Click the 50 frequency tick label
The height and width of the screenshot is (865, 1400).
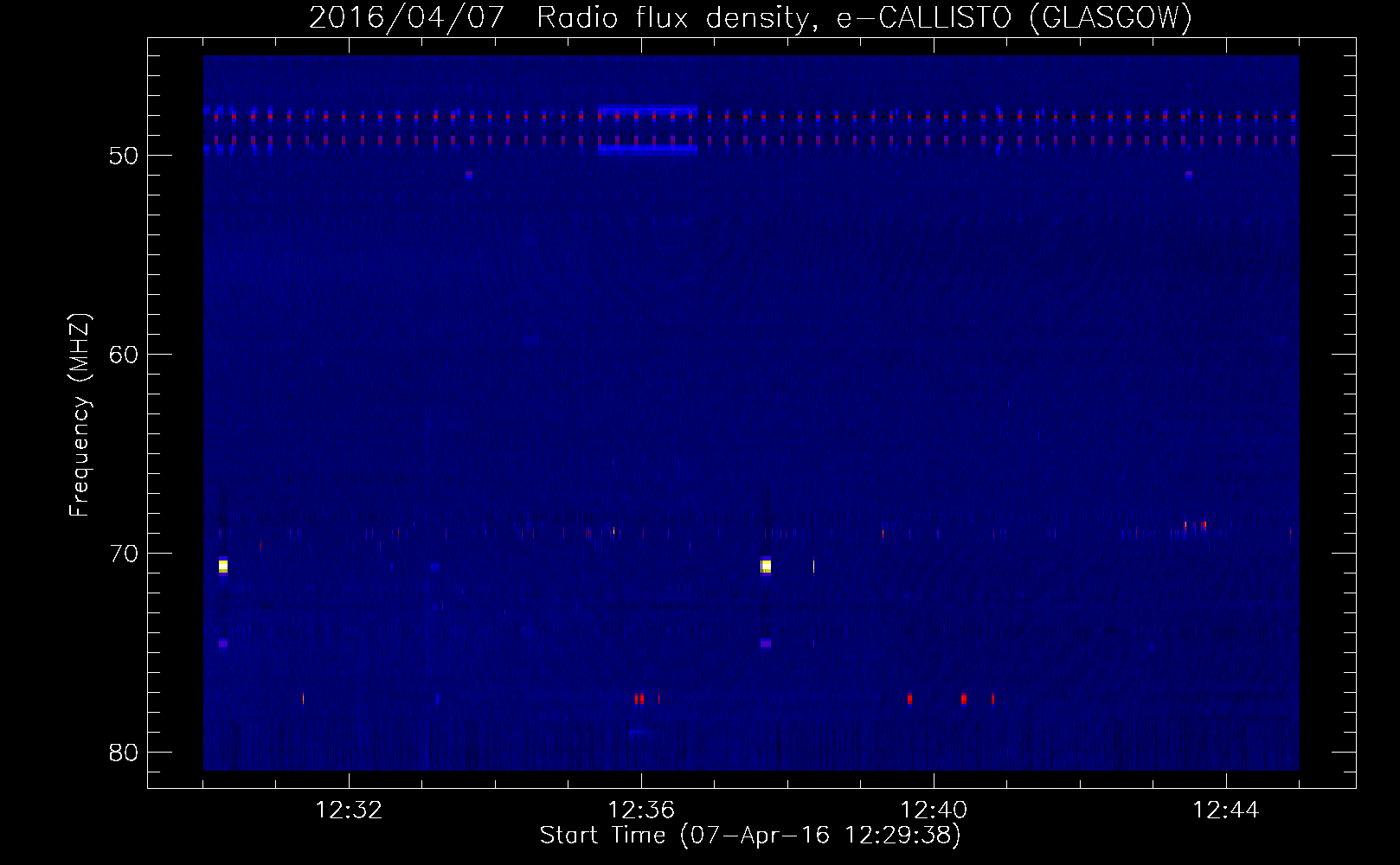[x=124, y=156]
